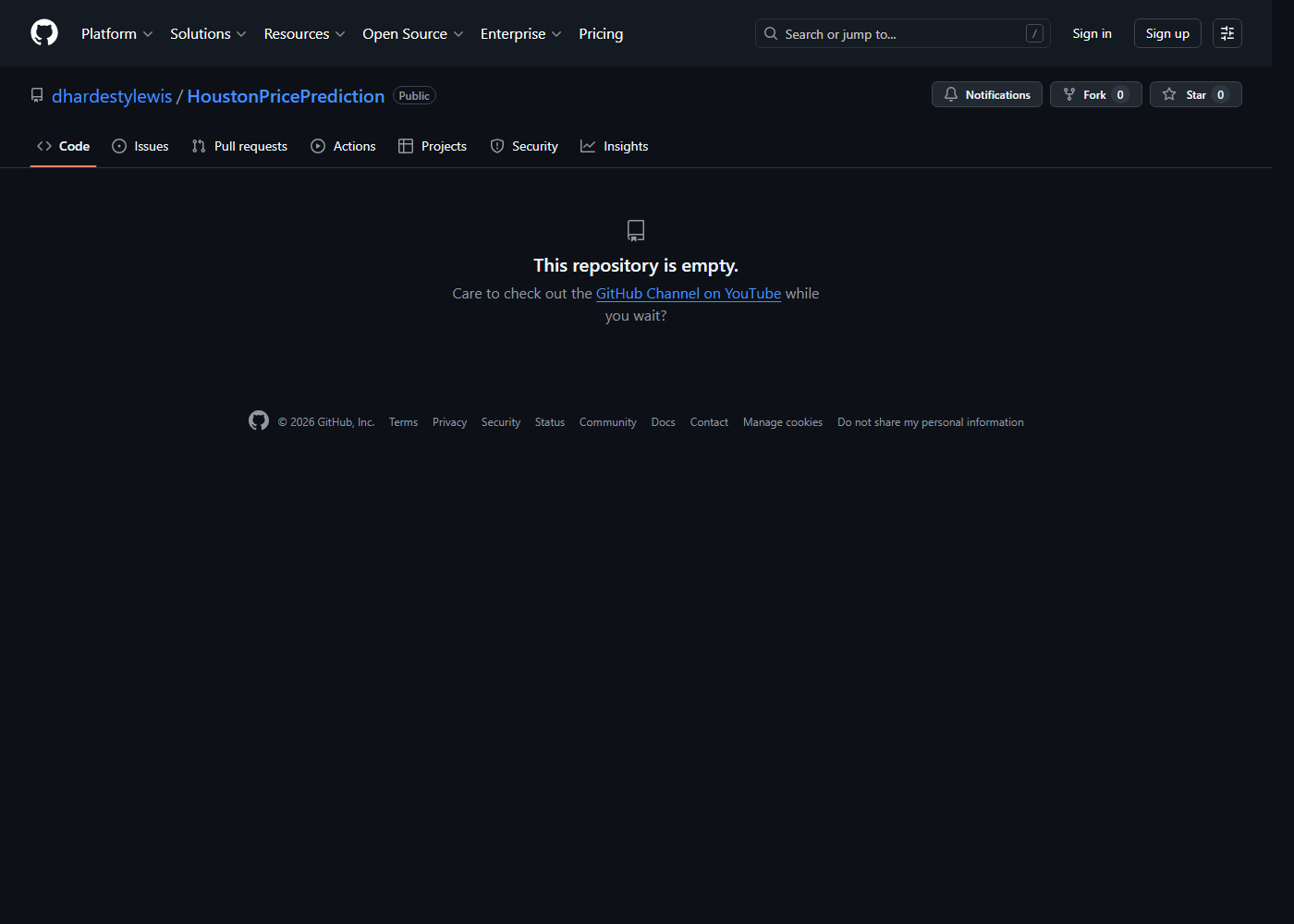Open the command palette icon beside Sign up
1294x924 pixels.
pos(1227,33)
